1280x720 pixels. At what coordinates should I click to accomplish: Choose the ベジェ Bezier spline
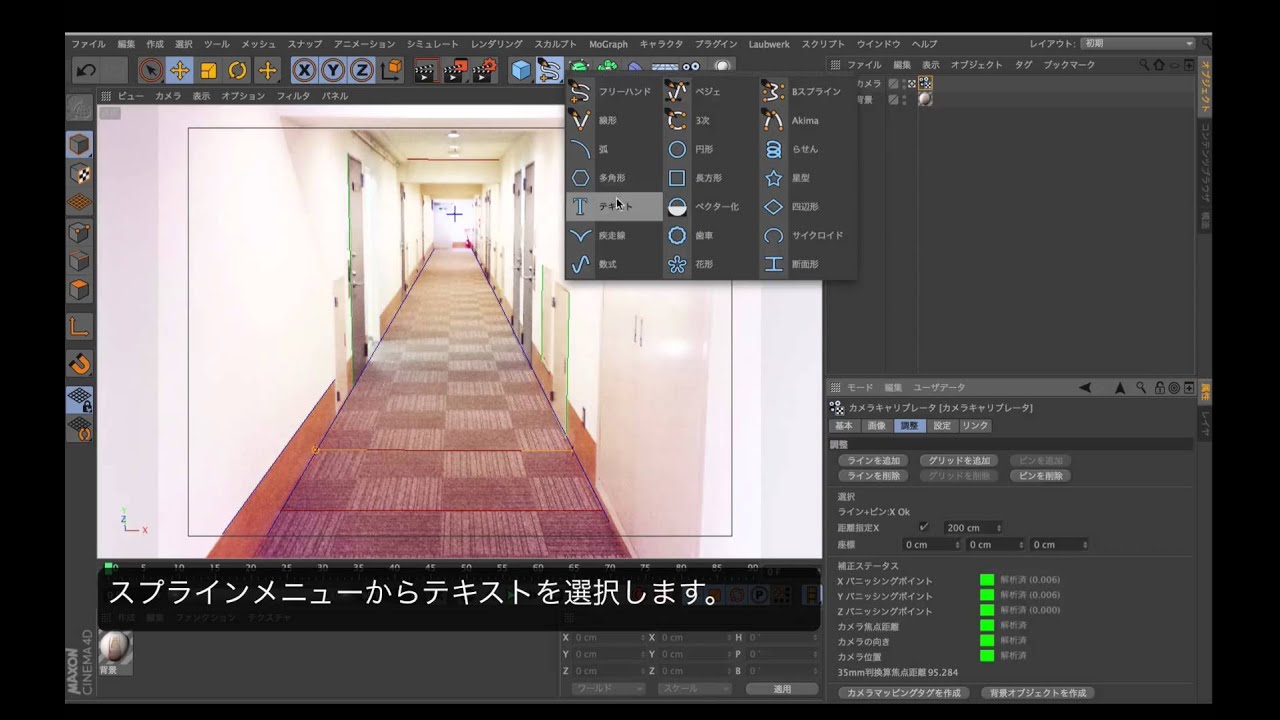tap(711, 92)
